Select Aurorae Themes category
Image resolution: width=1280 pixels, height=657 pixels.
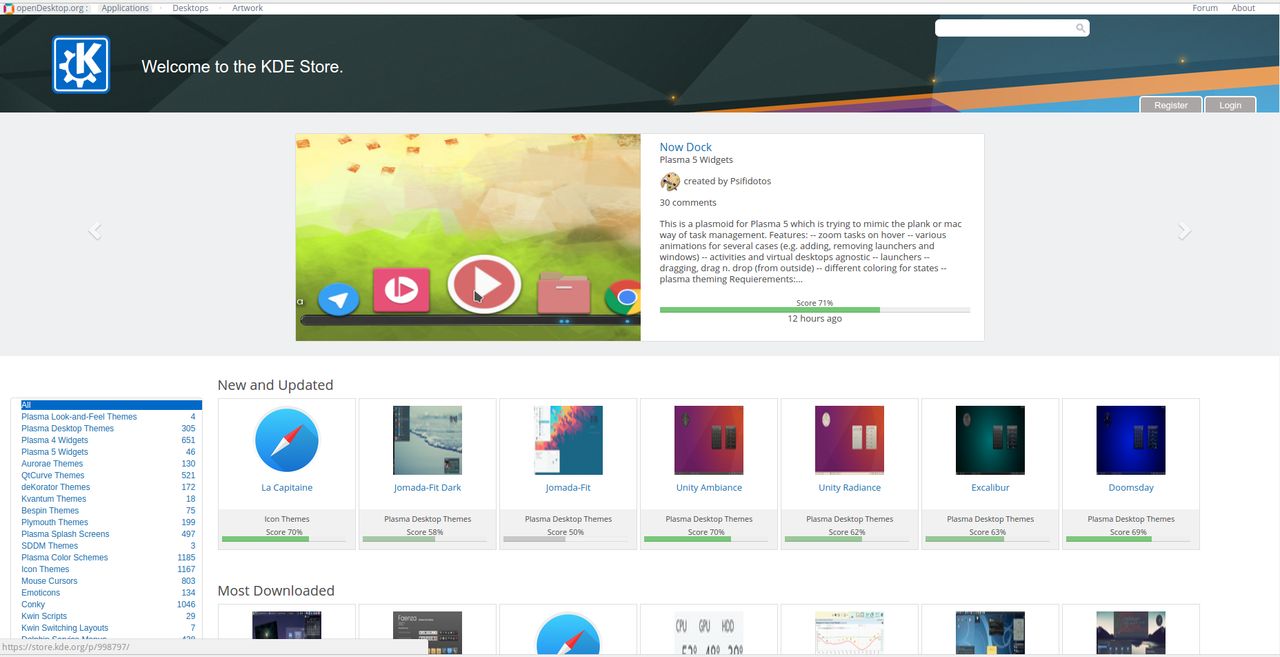click(x=52, y=464)
